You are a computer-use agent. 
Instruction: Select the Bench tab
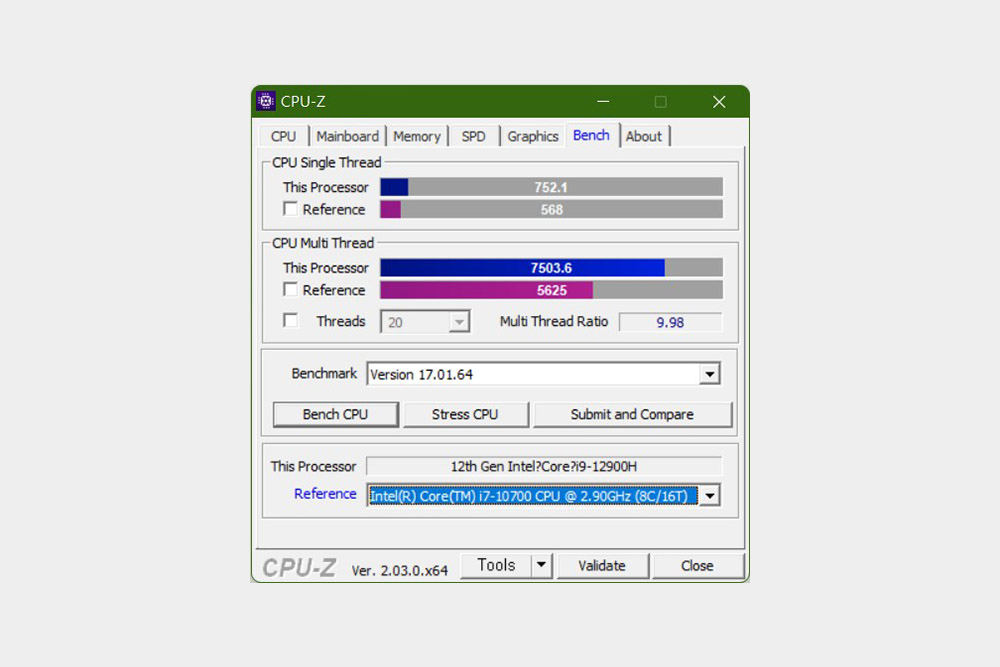(591, 135)
